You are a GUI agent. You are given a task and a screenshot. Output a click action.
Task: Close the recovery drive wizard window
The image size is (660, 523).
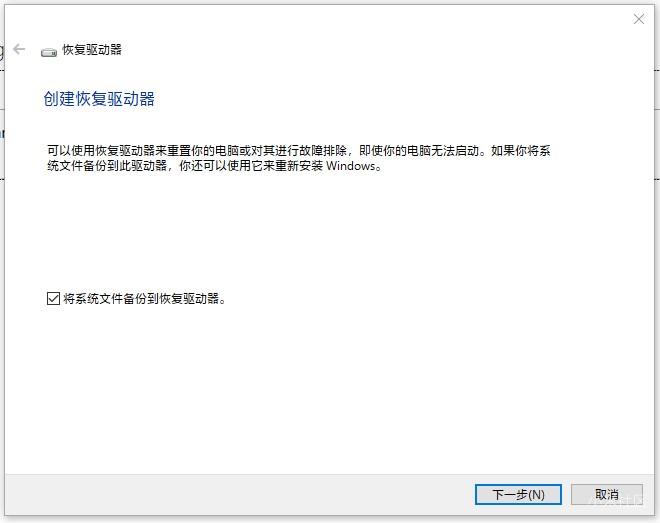(639, 19)
